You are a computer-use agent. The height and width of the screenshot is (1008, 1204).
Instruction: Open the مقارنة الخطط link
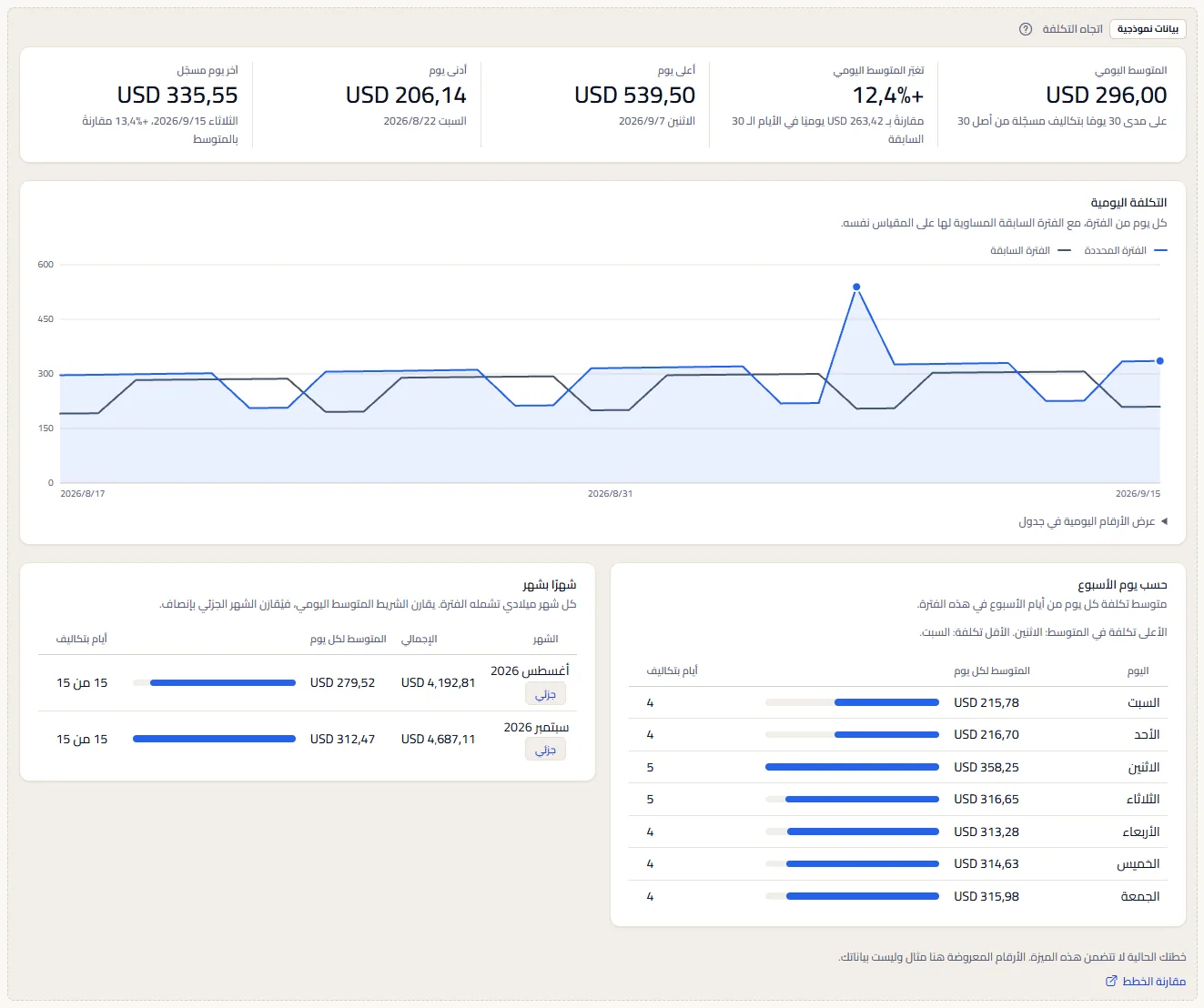[x=1146, y=981]
